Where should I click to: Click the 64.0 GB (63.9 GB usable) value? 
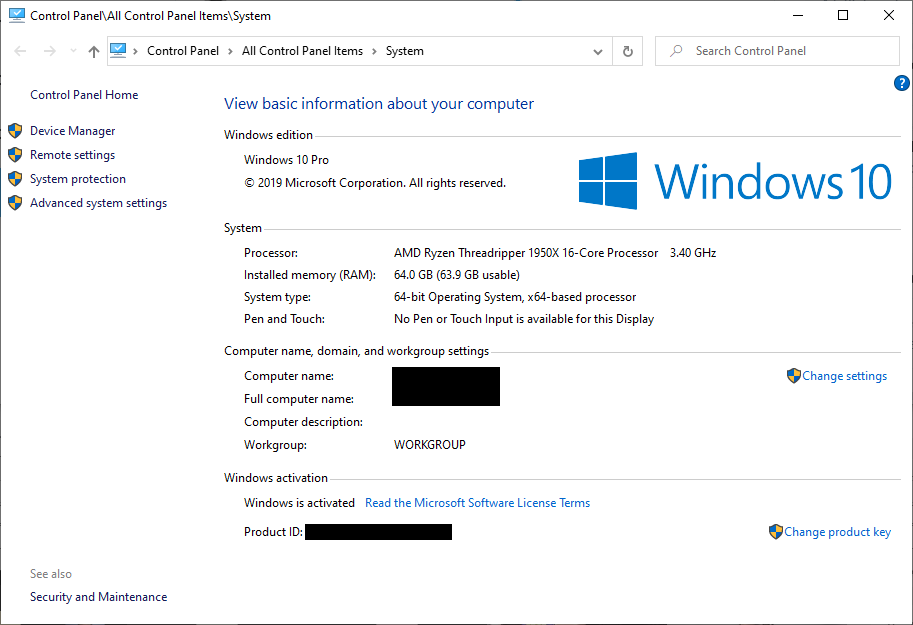[457, 275]
